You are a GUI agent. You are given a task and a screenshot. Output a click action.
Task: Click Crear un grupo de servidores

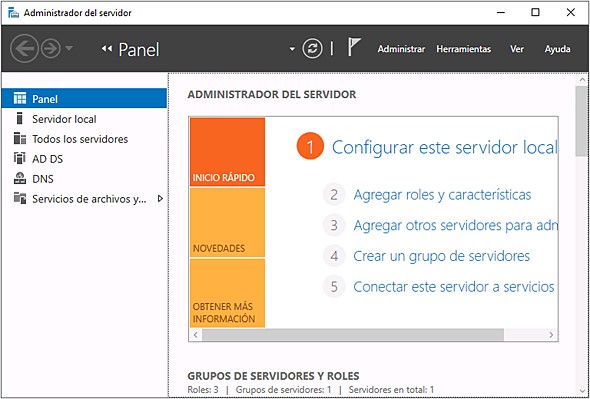(441, 256)
